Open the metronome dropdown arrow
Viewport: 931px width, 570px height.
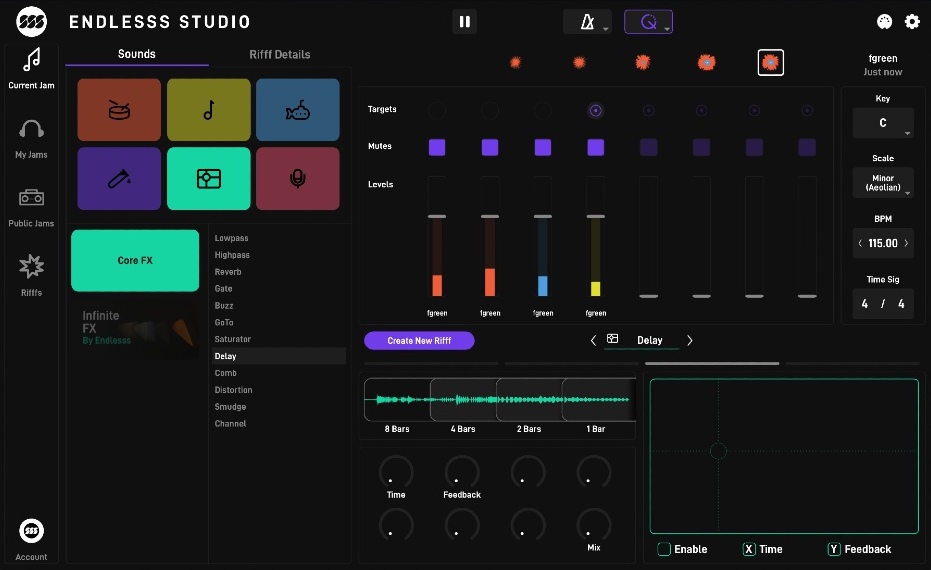(x=605, y=28)
